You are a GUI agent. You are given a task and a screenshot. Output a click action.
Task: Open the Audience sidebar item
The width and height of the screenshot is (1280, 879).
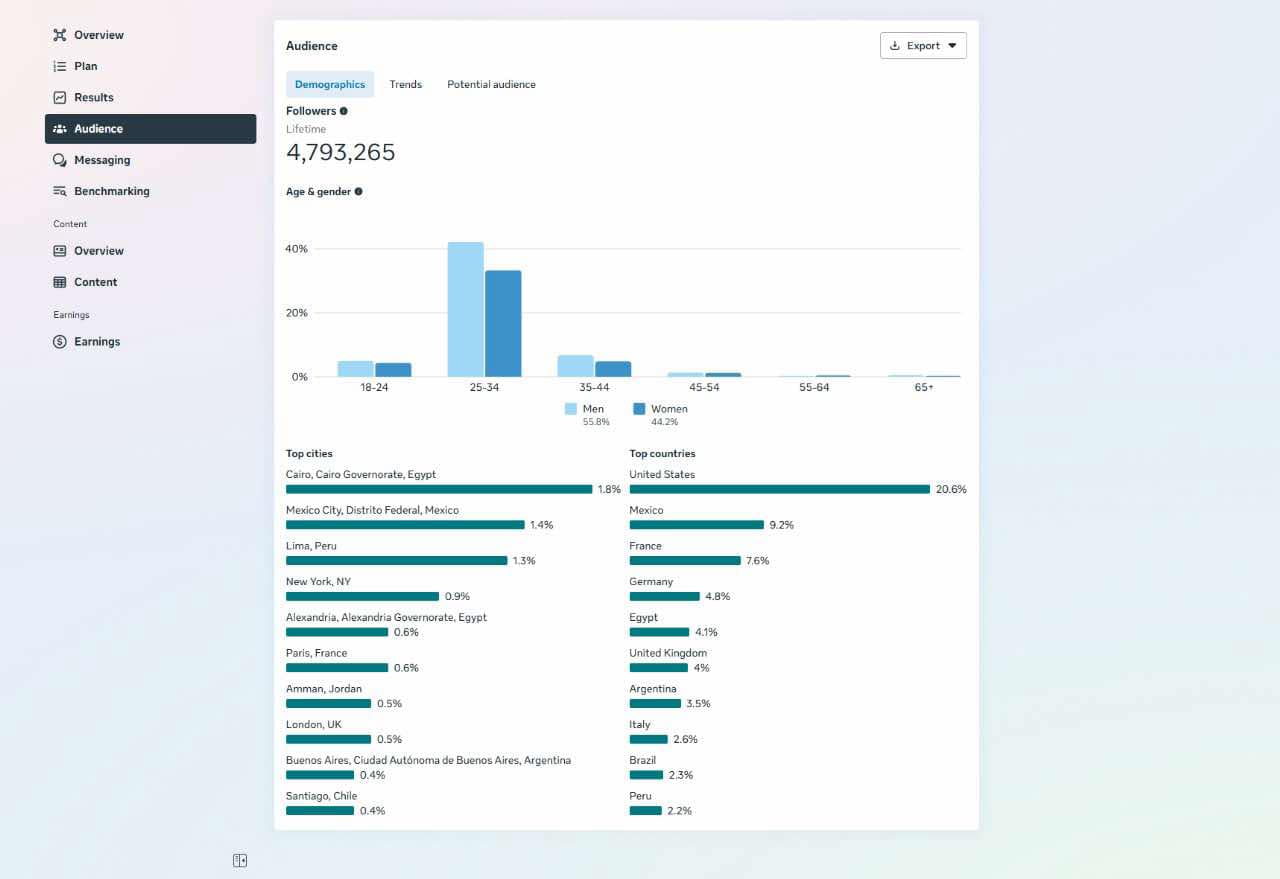(x=150, y=129)
